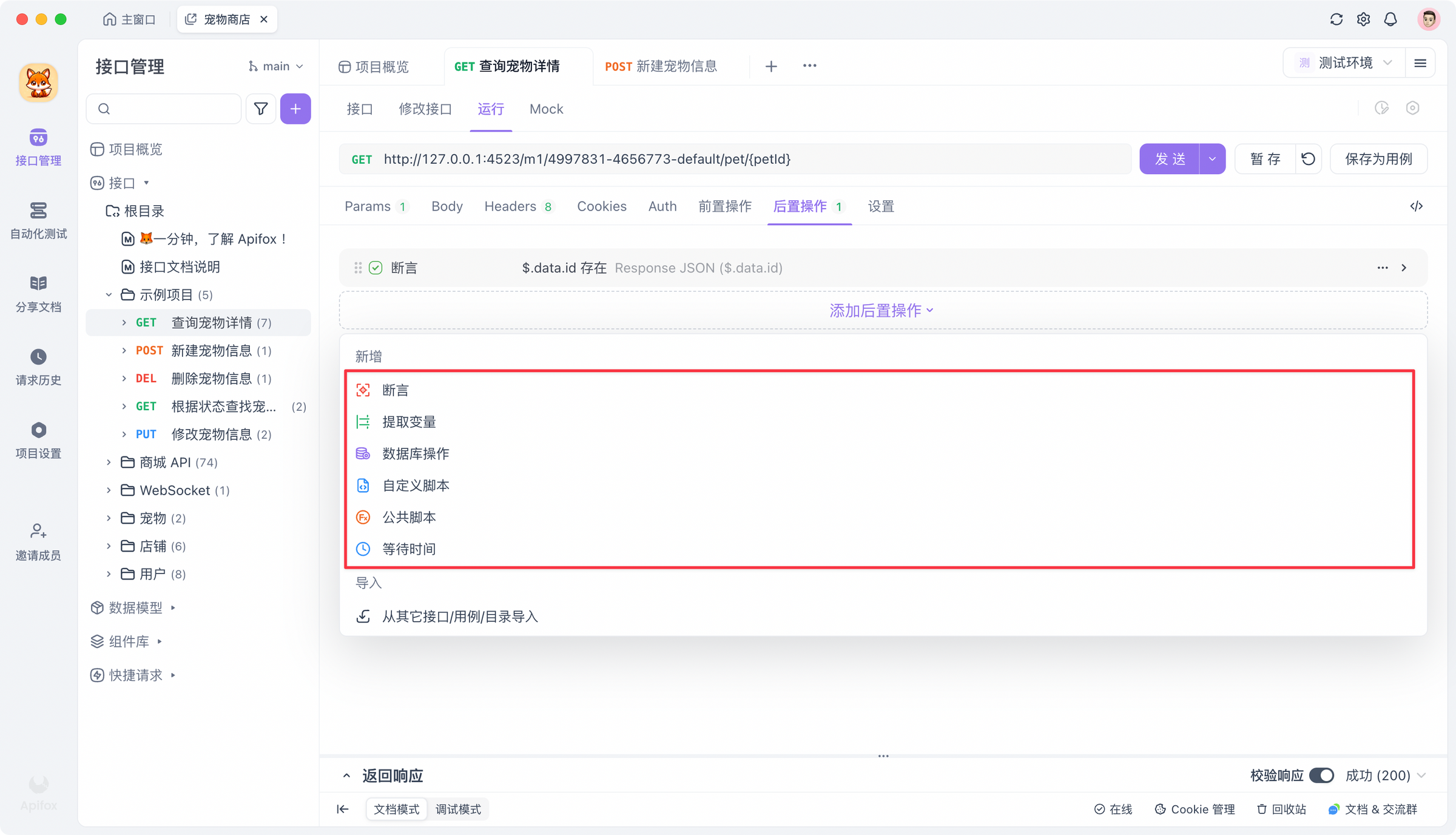Click the code view </> icon
1456x835 pixels.
pyautogui.click(x=1416, y=206)
